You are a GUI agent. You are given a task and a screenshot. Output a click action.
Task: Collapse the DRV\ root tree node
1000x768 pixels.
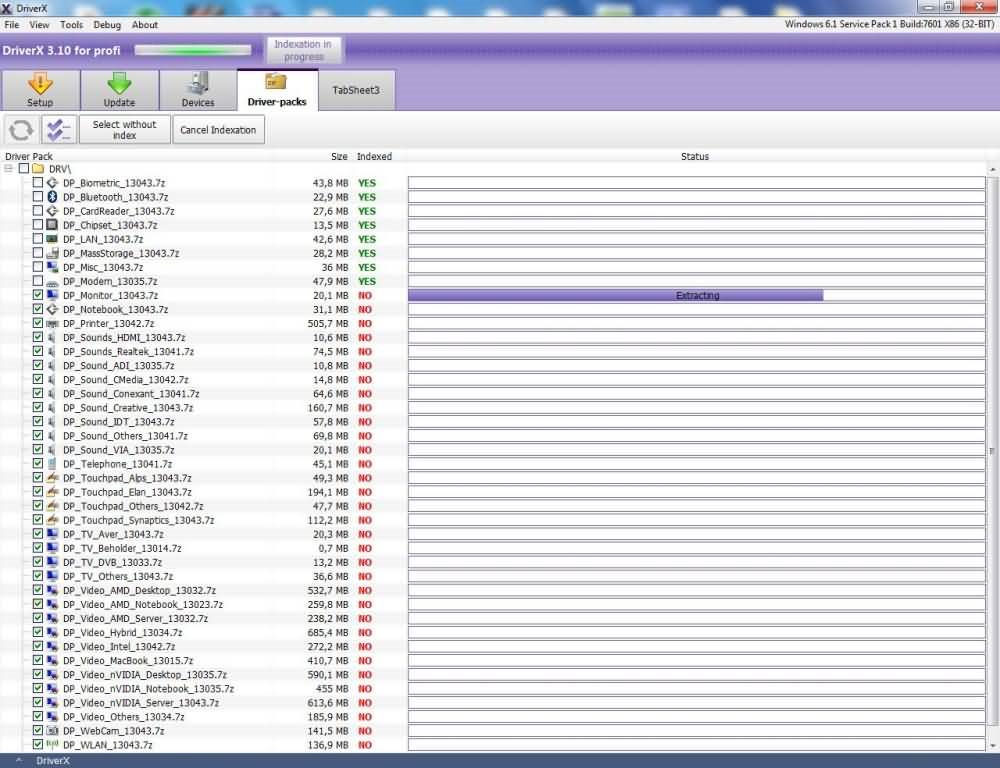(9, 169)
